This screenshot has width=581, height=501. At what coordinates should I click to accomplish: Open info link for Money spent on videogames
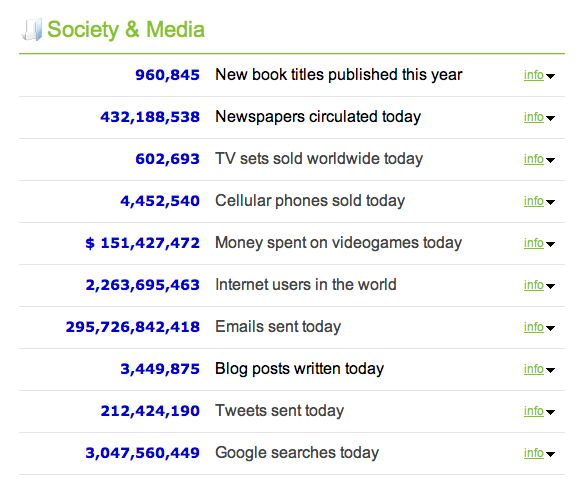point(534,243)
